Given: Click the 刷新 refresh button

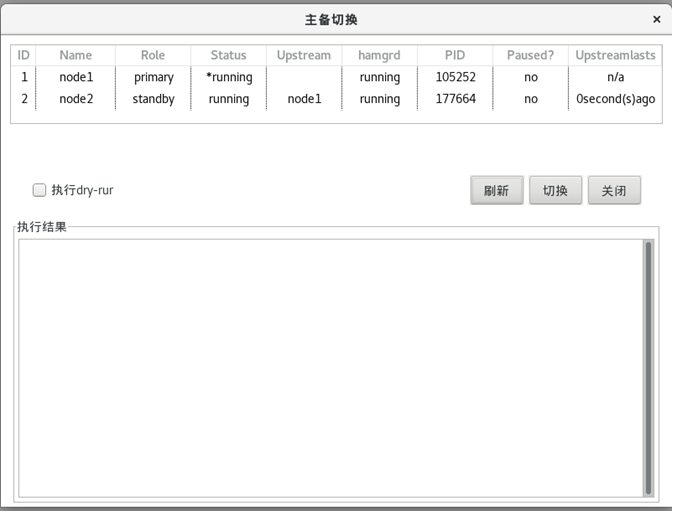Looking at the screenshot, I should (496, 191).
